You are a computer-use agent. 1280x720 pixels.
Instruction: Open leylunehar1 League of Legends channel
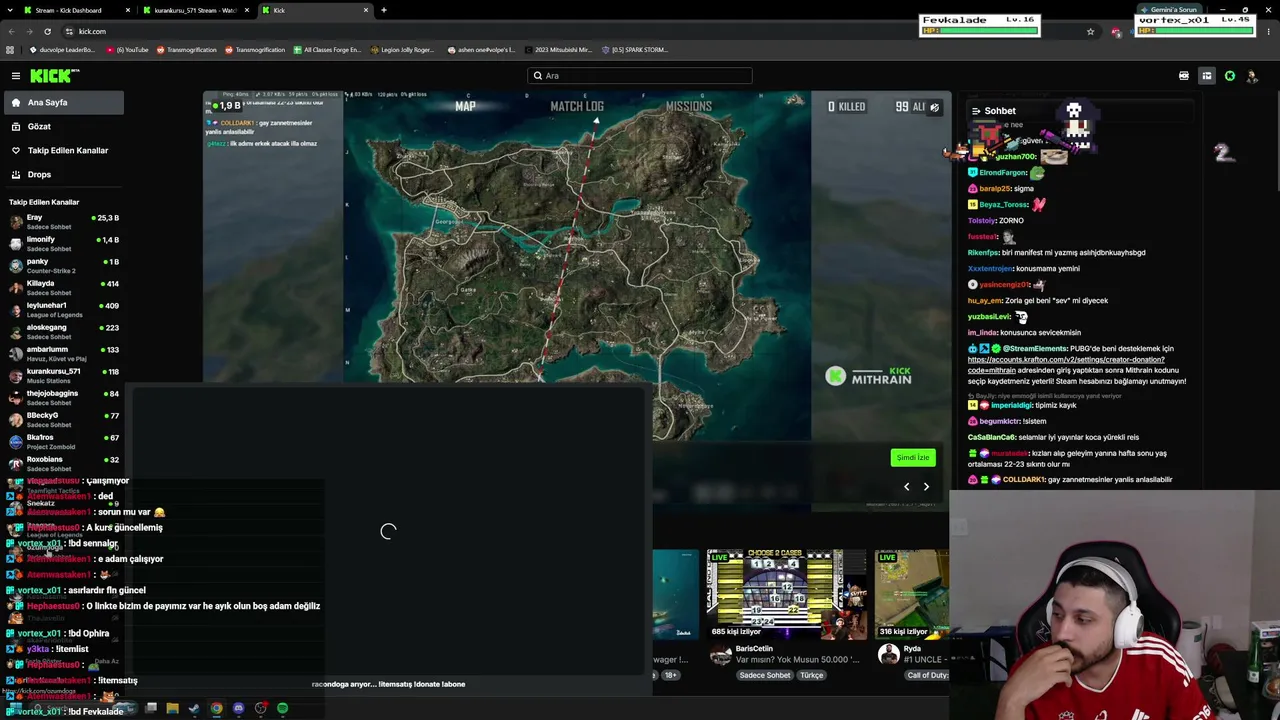tap(64, 310)
